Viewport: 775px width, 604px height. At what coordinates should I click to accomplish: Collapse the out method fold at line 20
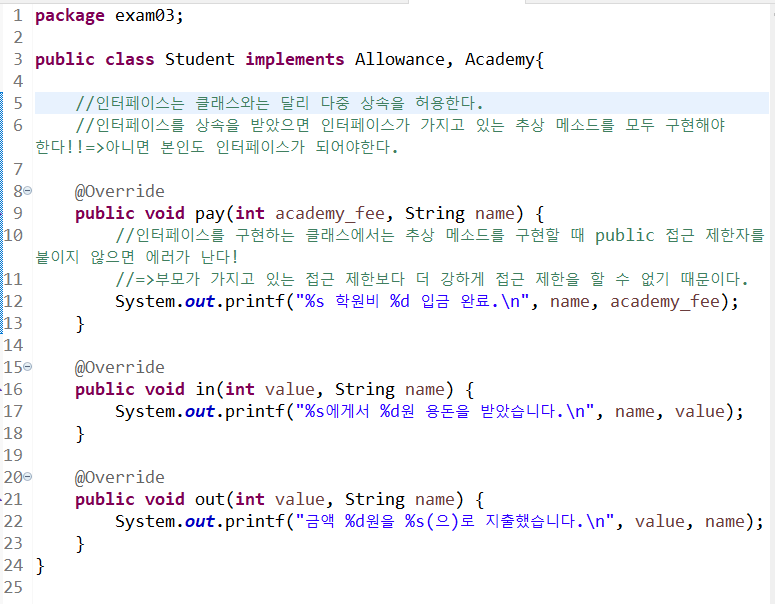pos(28,477)
